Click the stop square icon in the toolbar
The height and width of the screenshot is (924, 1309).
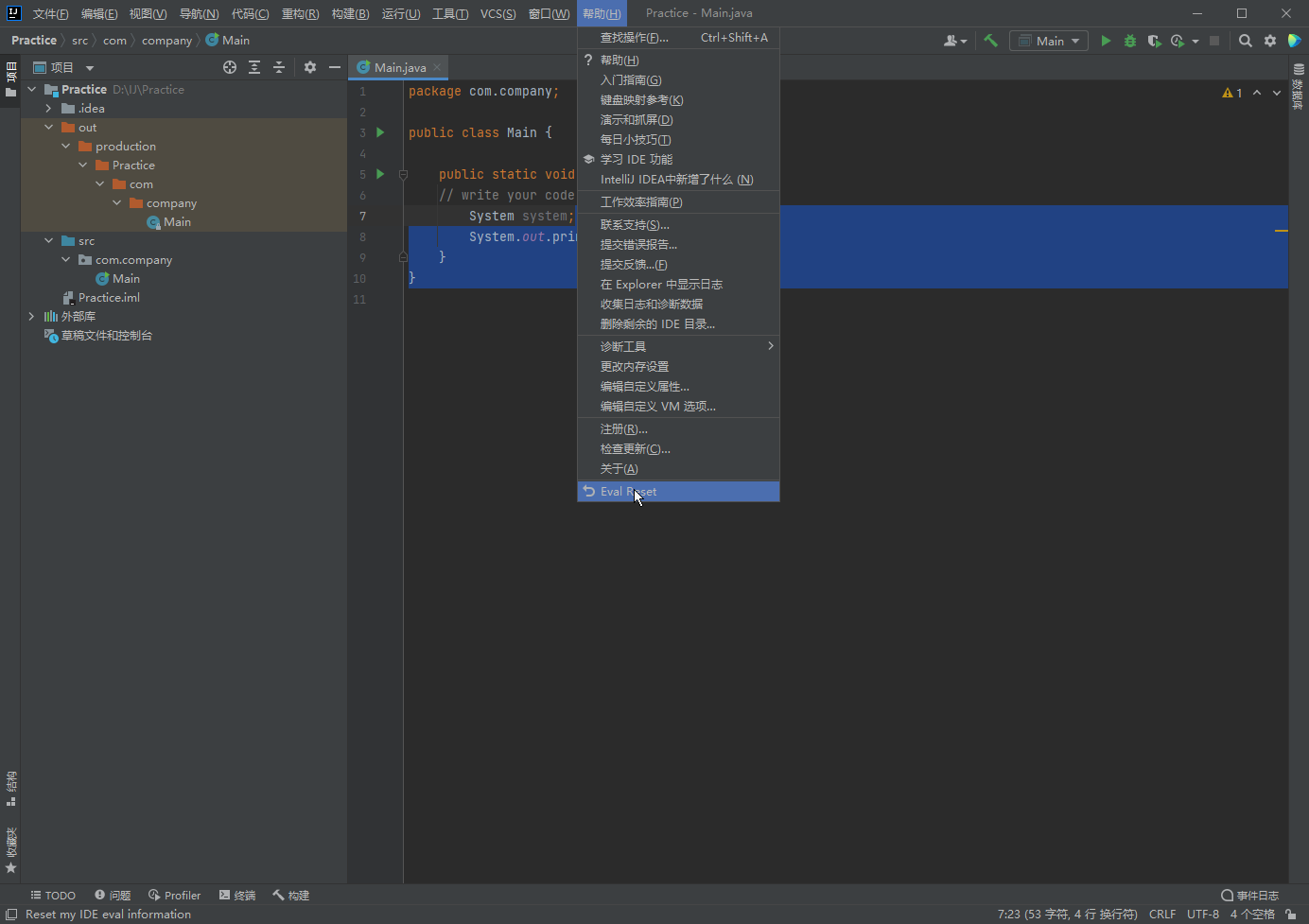pyautogui.click(x=1214, y=41)
